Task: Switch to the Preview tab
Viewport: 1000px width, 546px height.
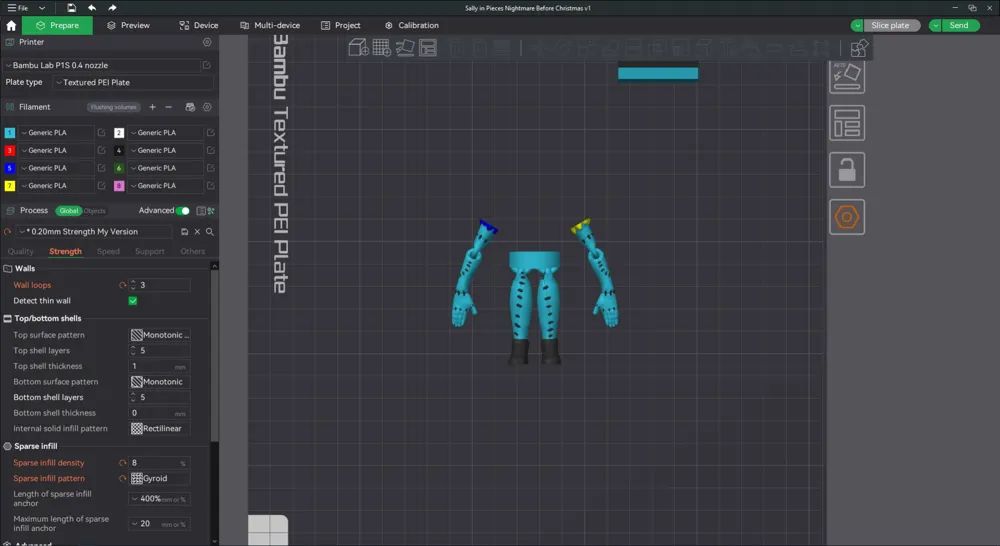Action: (128, 26)
